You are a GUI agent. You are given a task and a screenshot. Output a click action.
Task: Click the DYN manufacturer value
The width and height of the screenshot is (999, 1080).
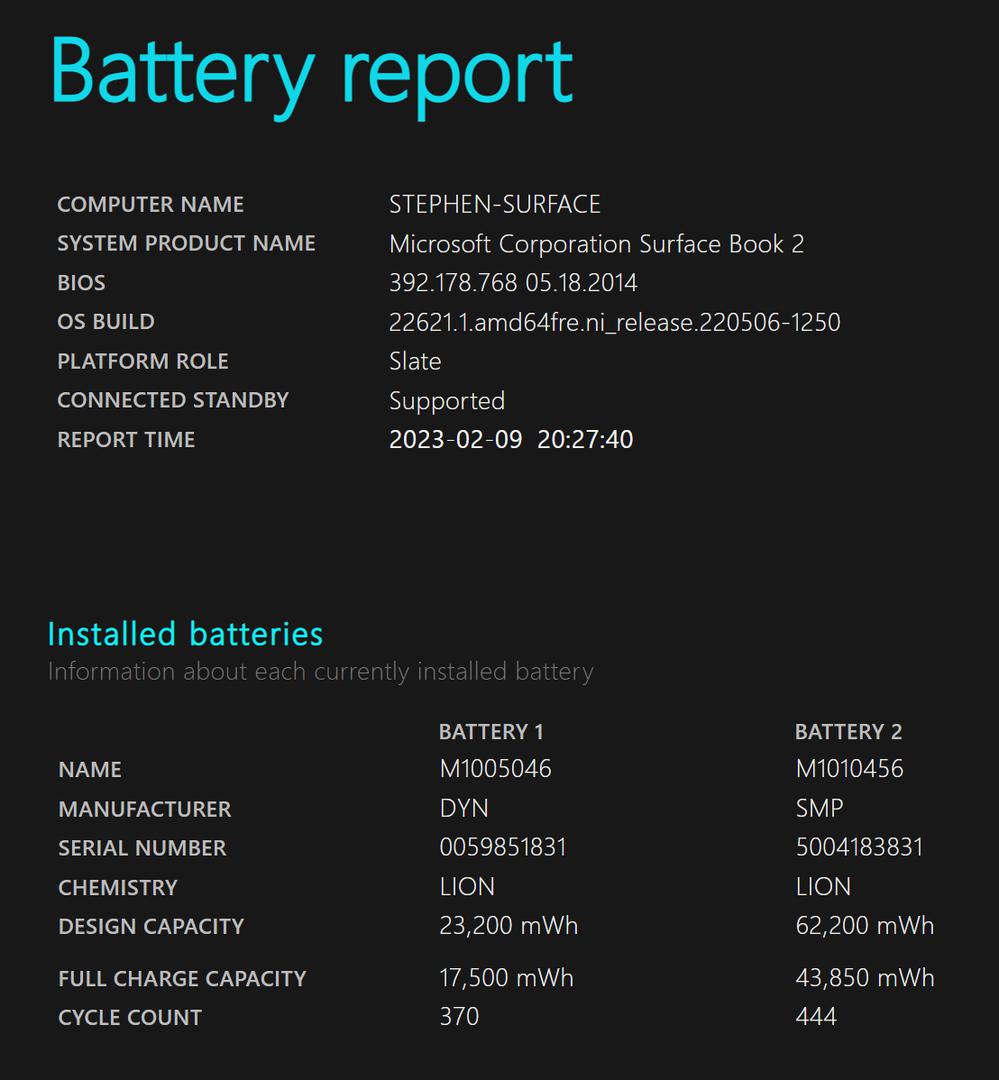click(x=464, y=808)
